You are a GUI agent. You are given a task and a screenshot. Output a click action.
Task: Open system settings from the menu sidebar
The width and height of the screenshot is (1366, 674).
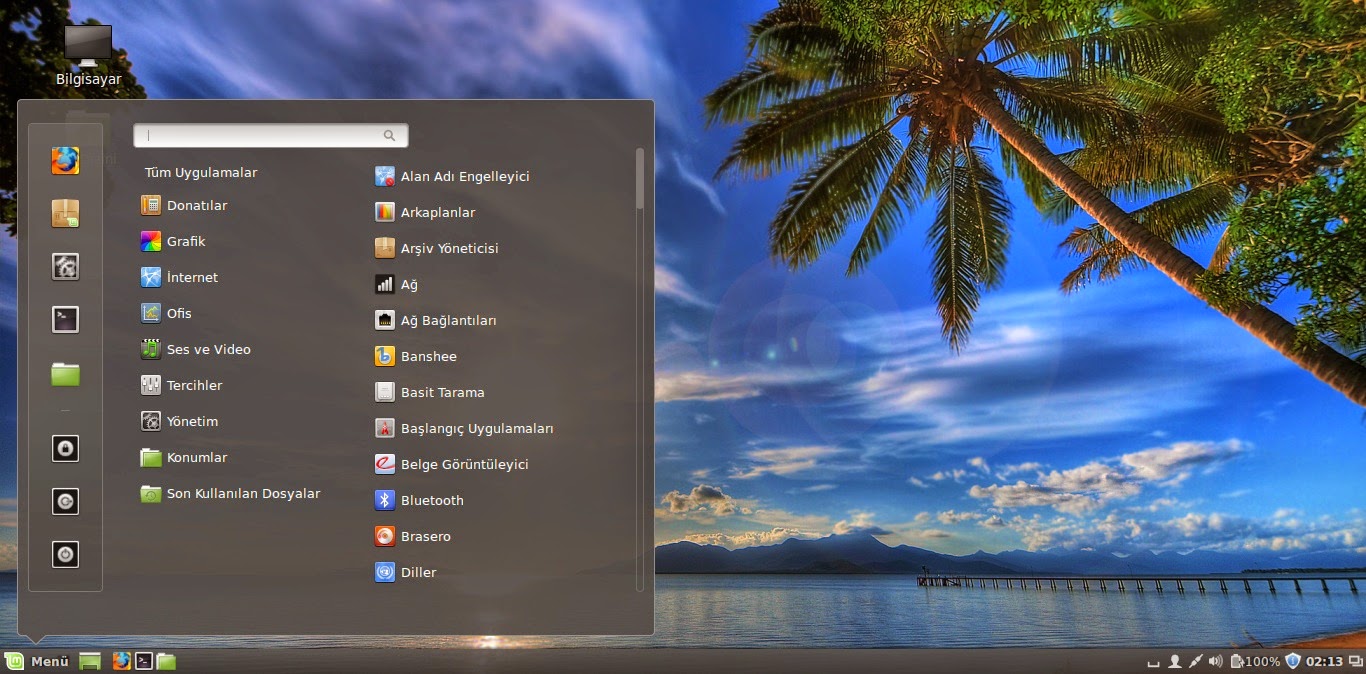[65, 266]
